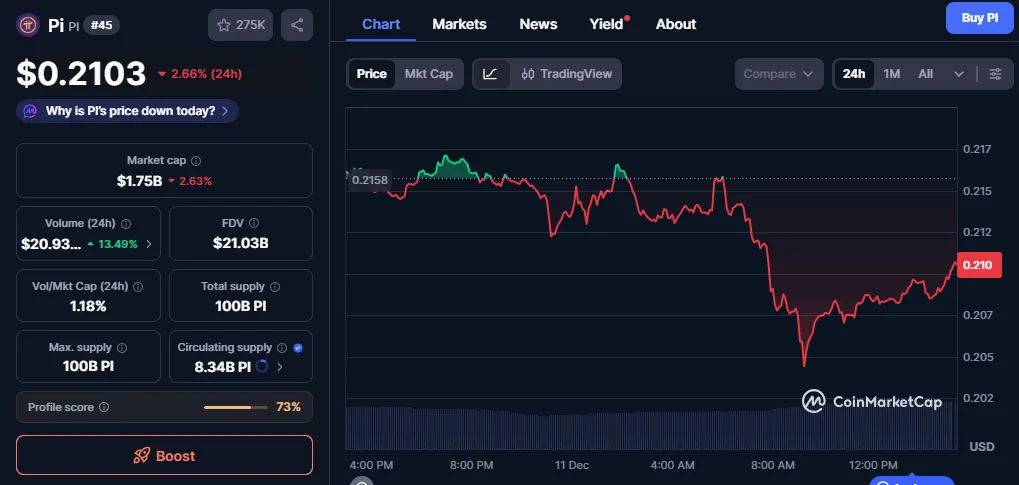Expand Volume (24h) details arrow
Screen dimensions: 1019x485
click(x=149, y=244)
